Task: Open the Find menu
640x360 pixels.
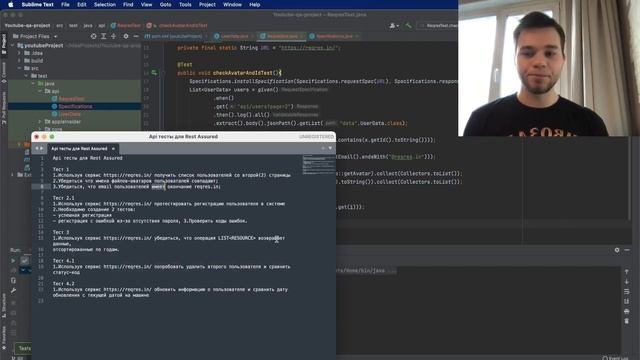Action: coord(128,4)
